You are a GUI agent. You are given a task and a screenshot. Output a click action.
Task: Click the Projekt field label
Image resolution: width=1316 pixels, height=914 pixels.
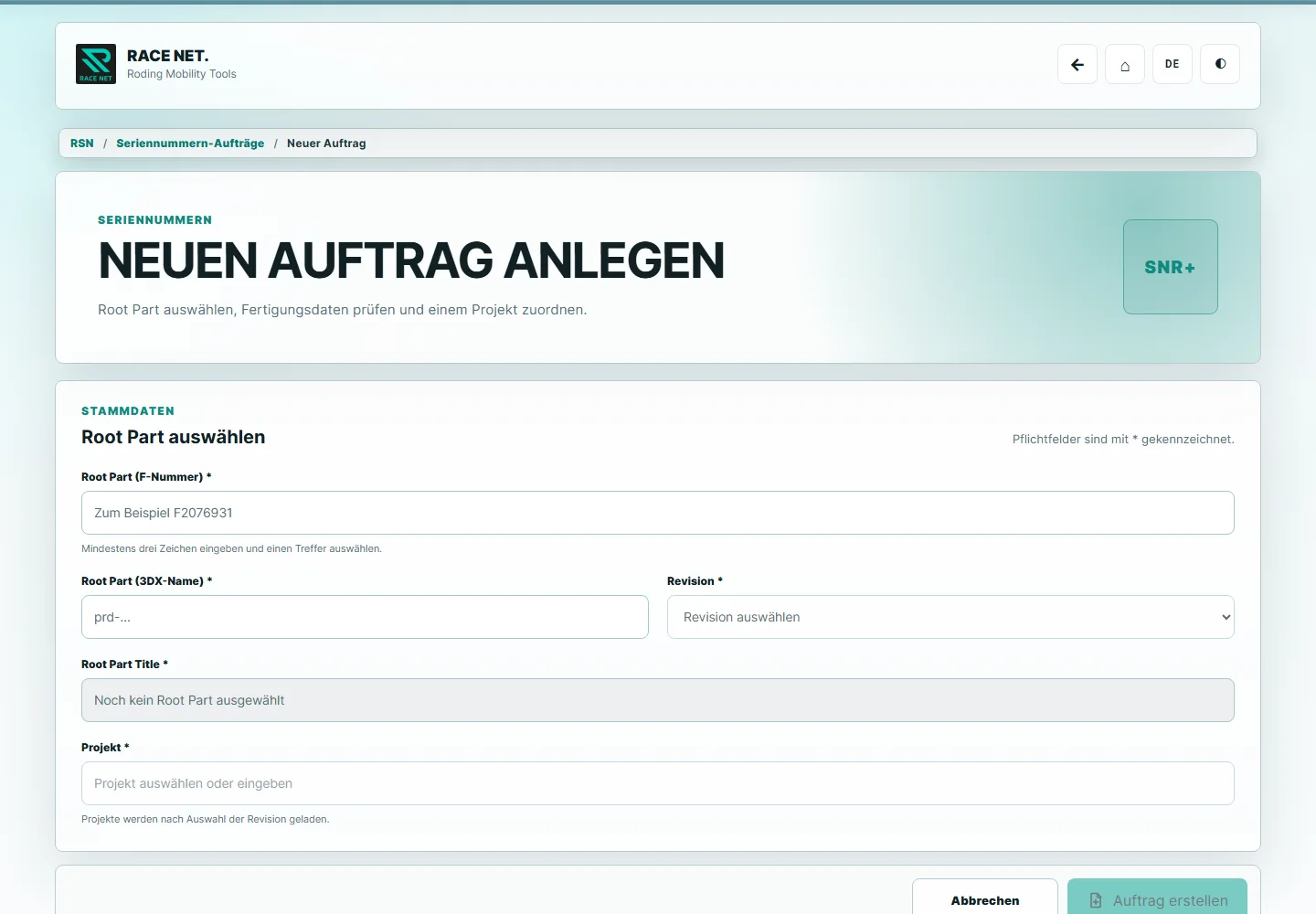[x=105, y=748]
